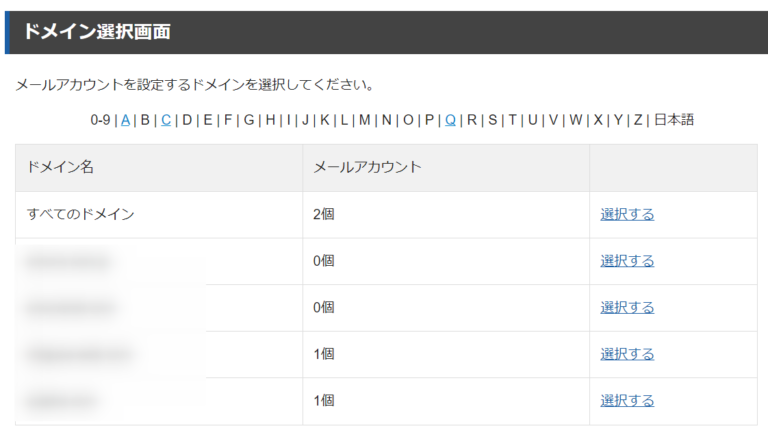Viewport: 768px width, 435px height.
Task: Click 選択する for first domain with 0個 accounts
Action: click(627, 261)
